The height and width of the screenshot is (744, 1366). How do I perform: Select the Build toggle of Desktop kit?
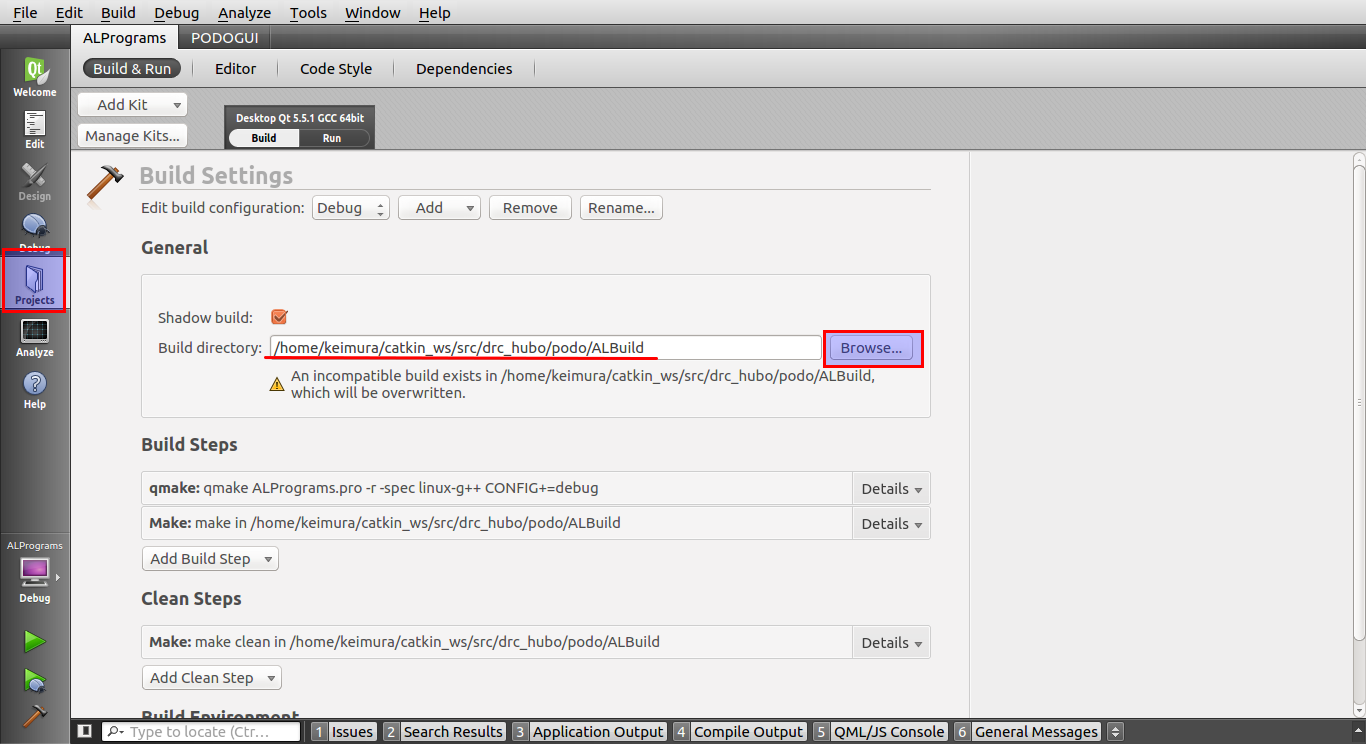click(x=264, y=138)
